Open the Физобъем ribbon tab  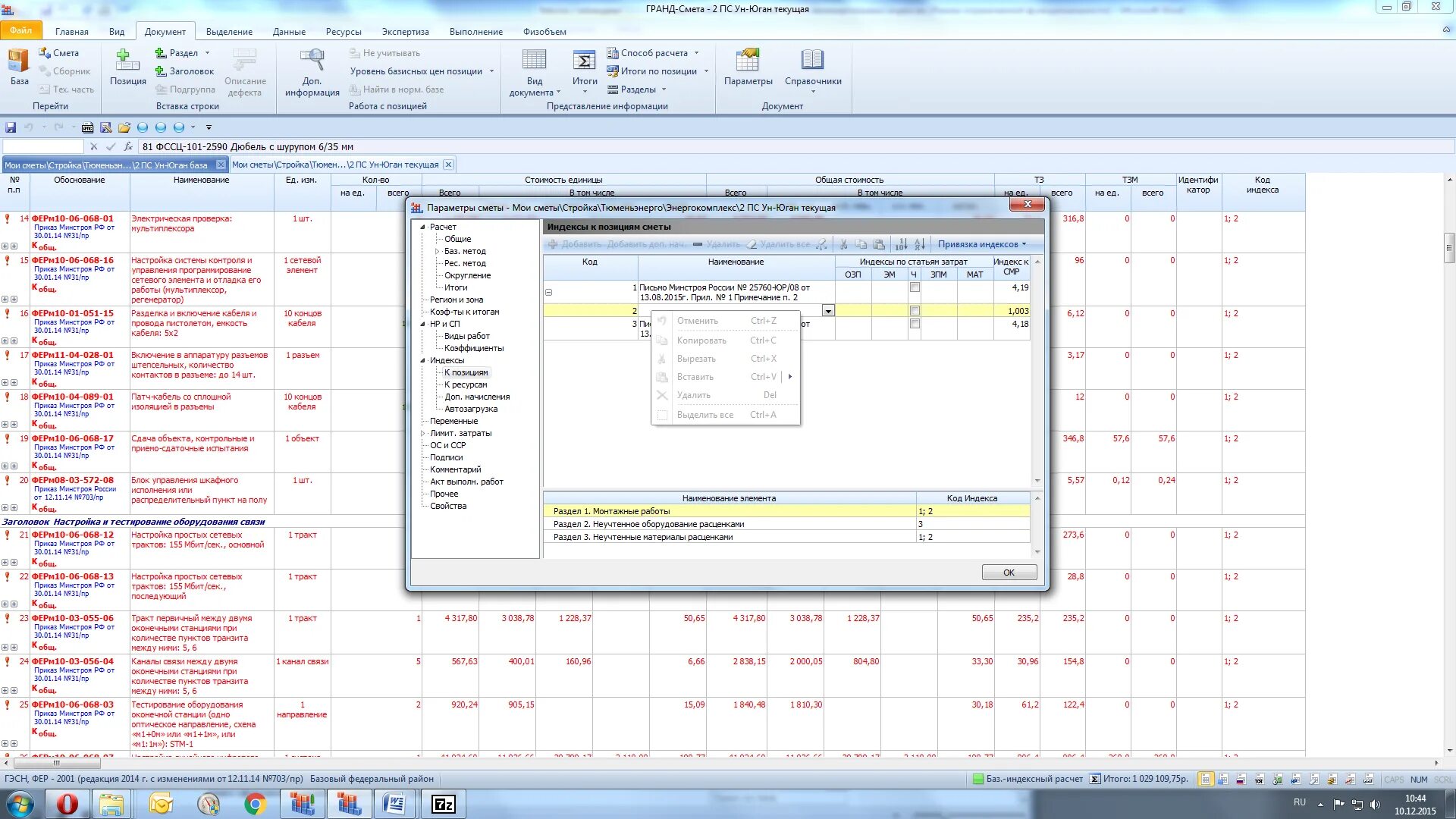(x=544, y=32)
